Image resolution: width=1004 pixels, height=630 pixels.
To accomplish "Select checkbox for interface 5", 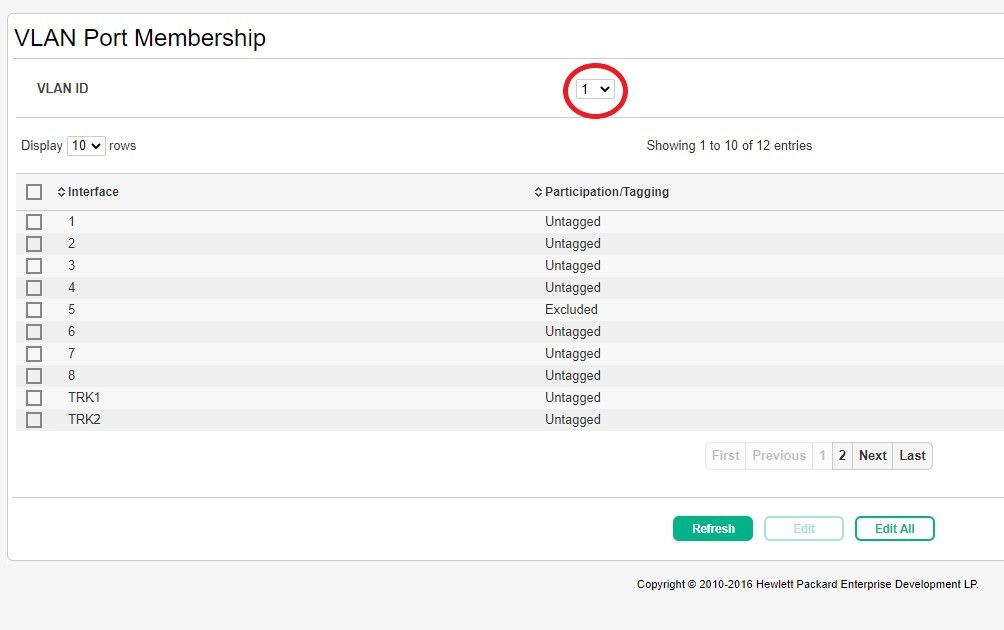I will tap(34, 310).
